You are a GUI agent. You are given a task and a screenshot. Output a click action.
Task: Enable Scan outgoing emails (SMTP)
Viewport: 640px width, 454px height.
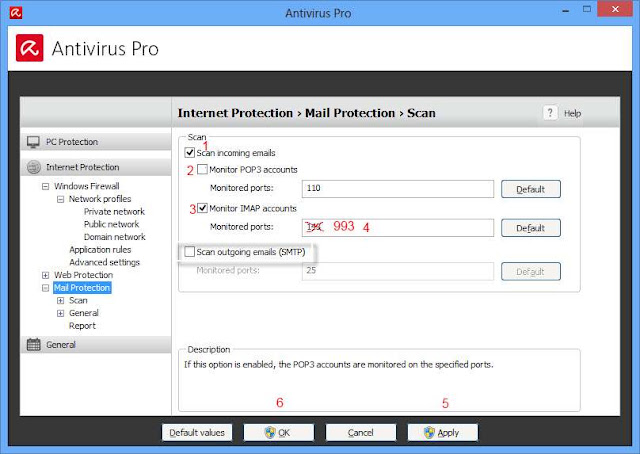[189, 251]
